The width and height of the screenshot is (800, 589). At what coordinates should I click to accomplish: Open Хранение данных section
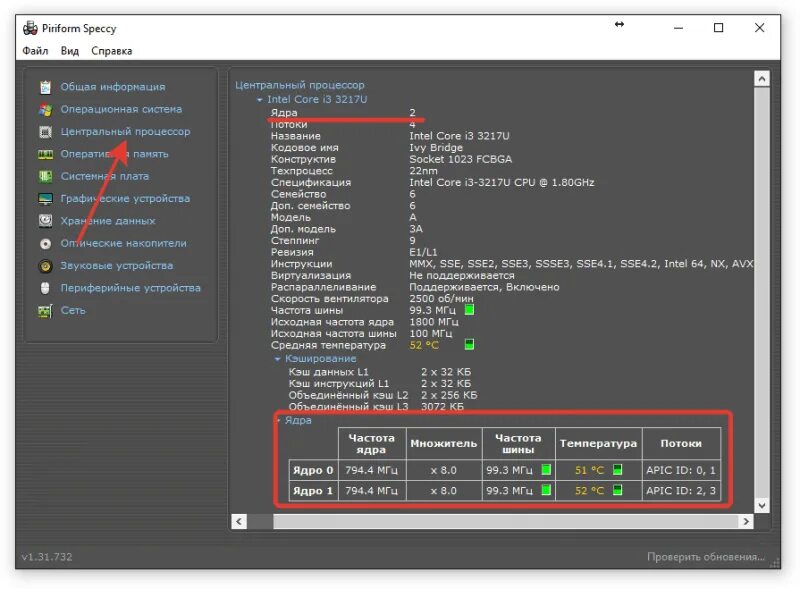[x=108, y=221]
